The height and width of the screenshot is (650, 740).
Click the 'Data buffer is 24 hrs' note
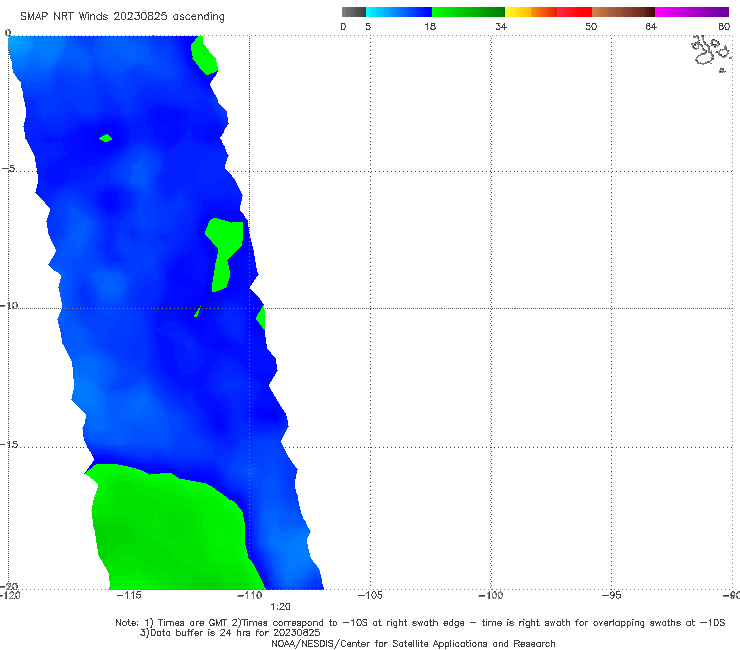(230, 633)
